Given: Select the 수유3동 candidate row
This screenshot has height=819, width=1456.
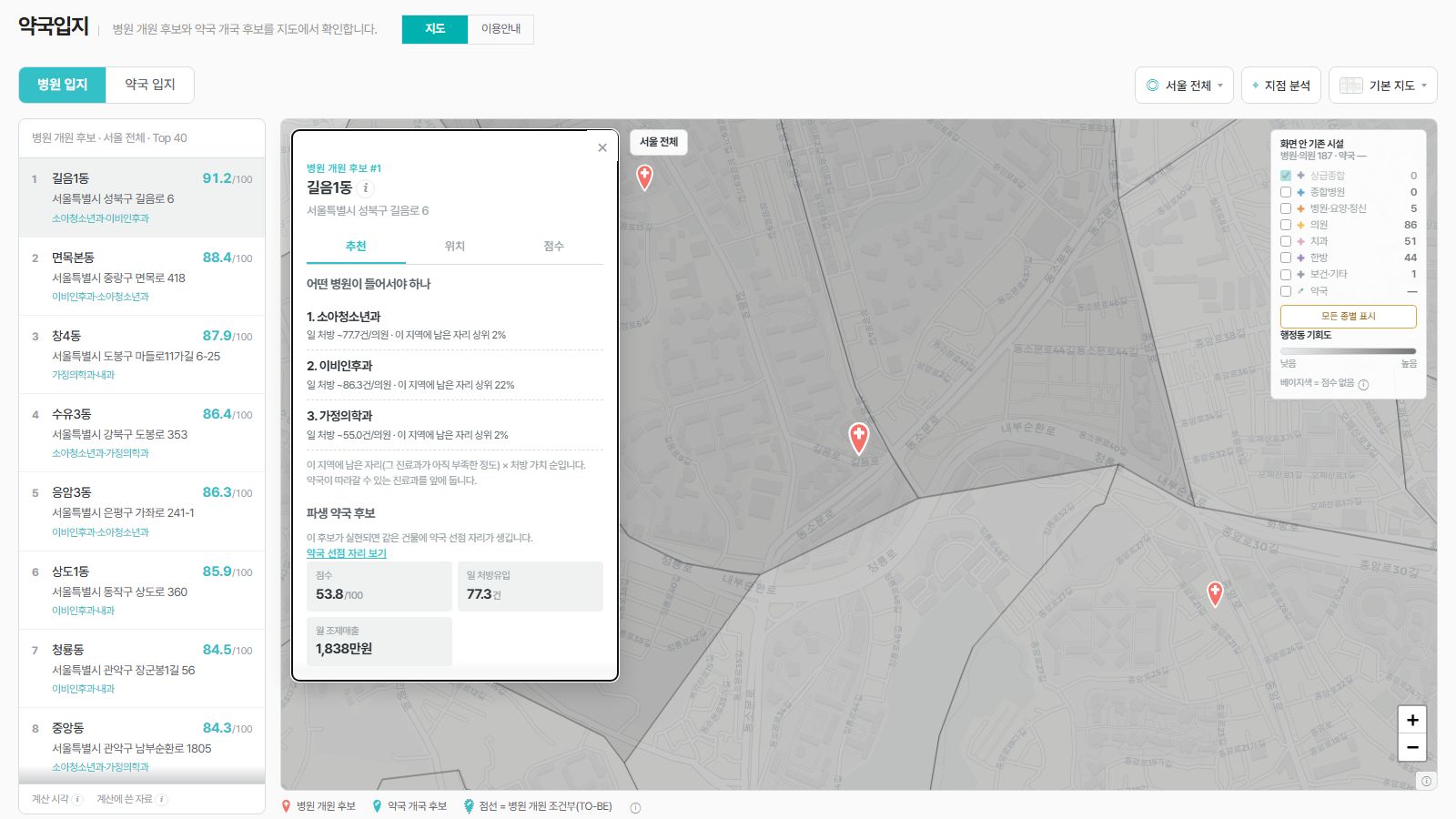Looking at the screenshot, I should point(142,433).
